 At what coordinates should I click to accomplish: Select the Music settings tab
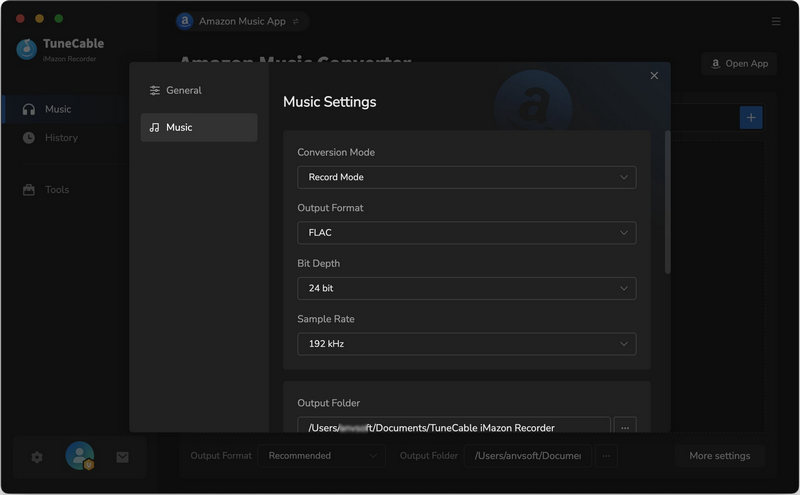click(198, 128)
